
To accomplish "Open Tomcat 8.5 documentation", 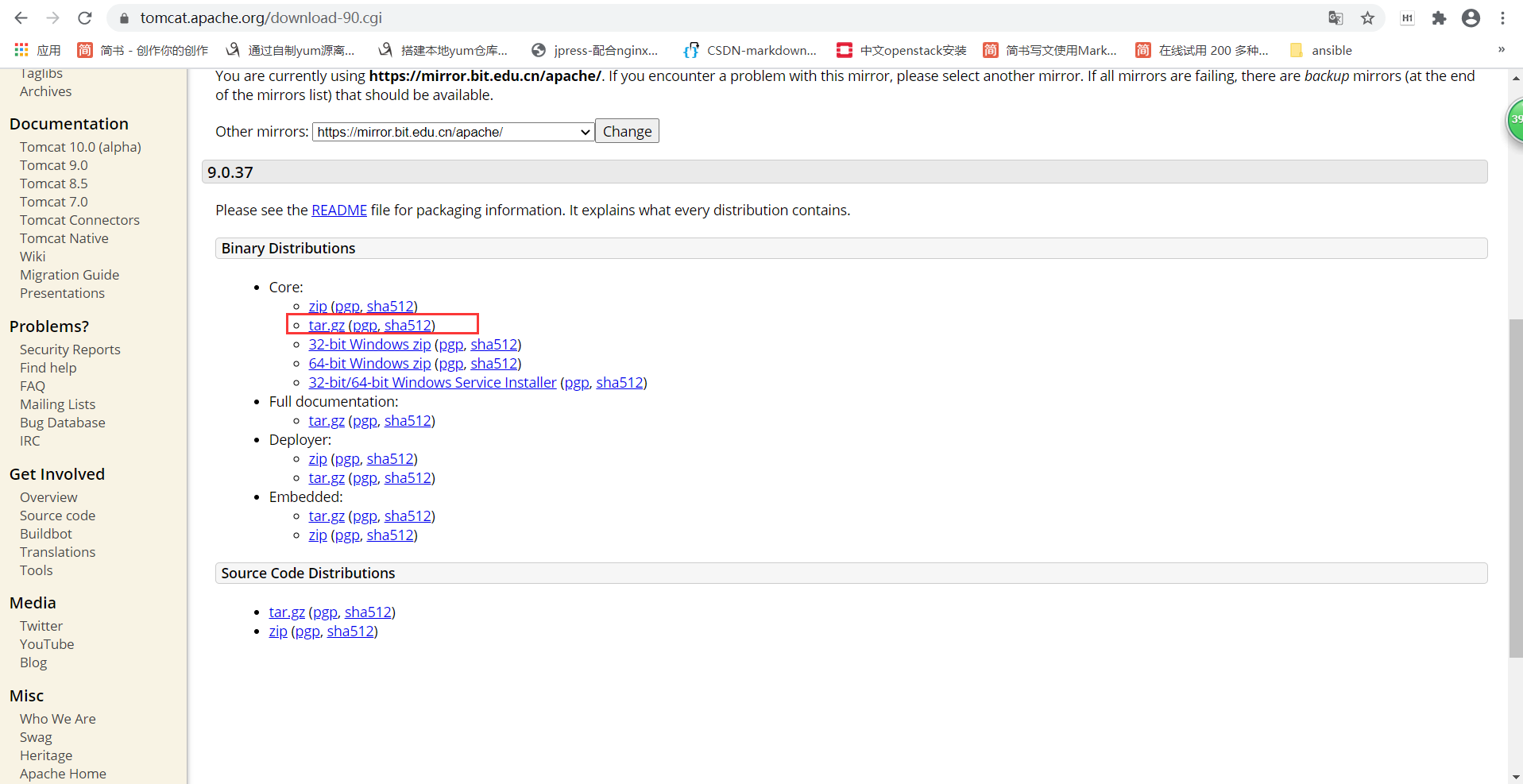I will pos(54,183).
